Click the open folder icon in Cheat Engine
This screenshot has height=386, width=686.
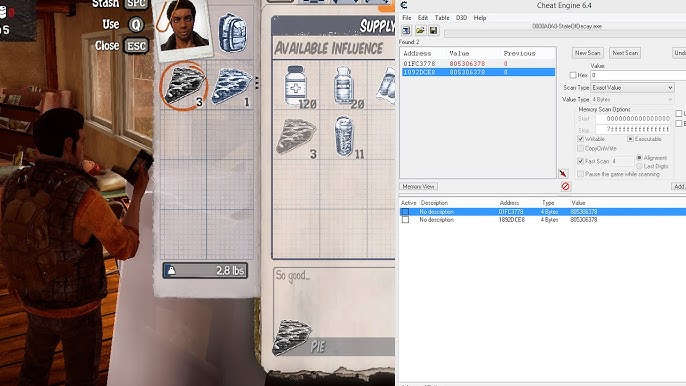[420, 30]
